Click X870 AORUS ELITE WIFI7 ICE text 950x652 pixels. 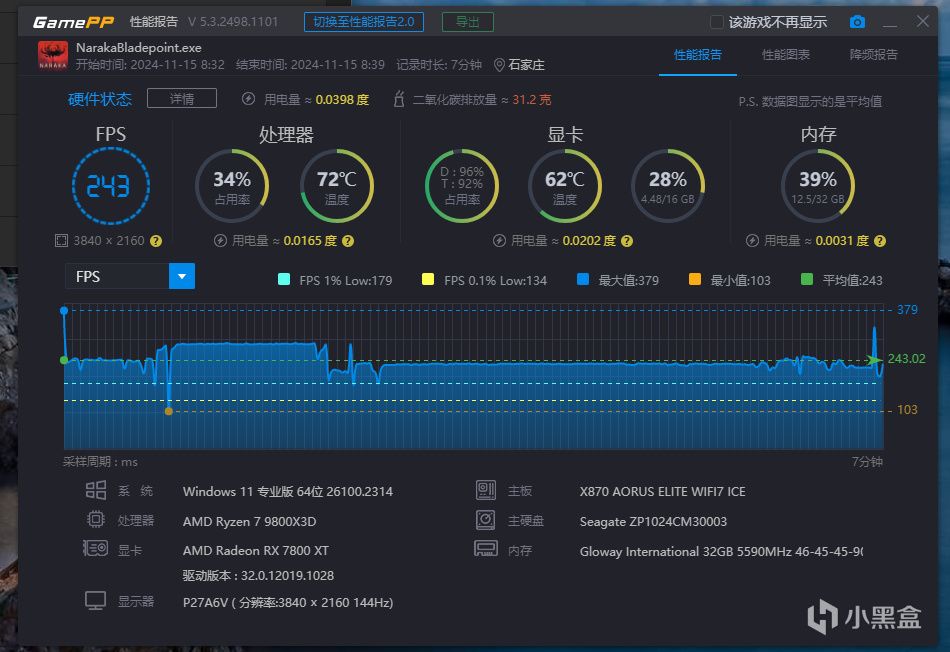pos(662,491)
